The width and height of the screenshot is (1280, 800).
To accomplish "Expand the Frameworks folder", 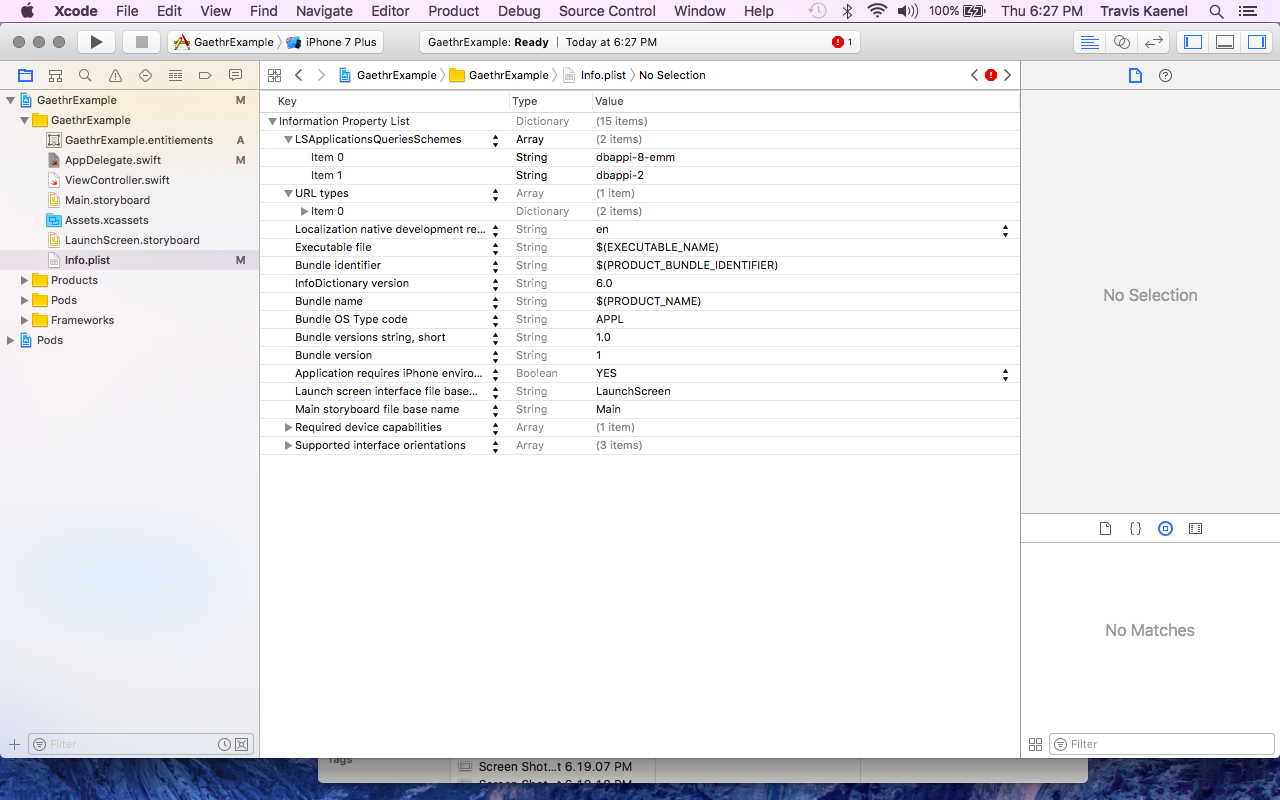I will (24, 320).
